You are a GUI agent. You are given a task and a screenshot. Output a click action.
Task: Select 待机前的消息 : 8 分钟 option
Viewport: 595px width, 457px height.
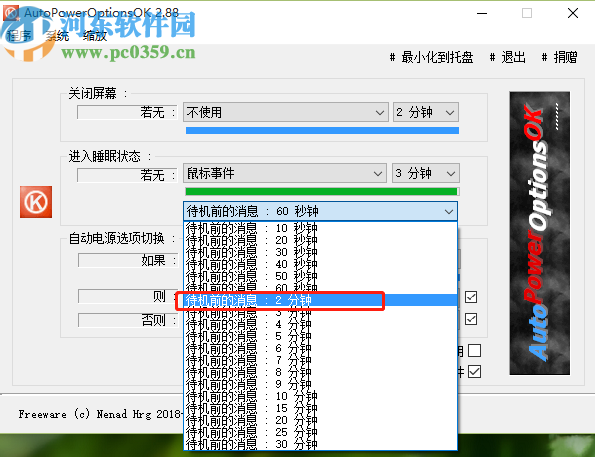coord(321,372)
